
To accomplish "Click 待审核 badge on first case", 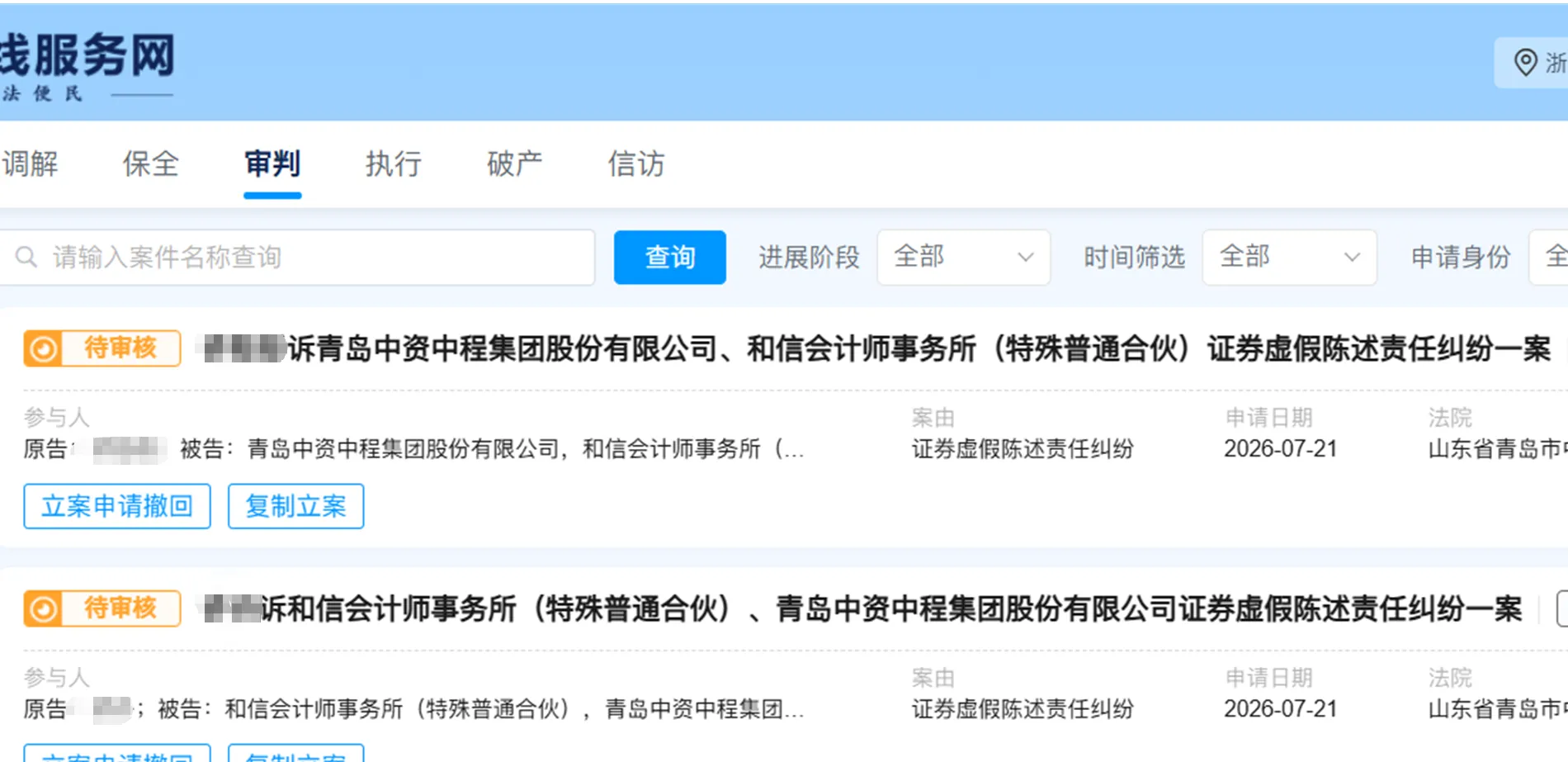I will pos(102,348).
